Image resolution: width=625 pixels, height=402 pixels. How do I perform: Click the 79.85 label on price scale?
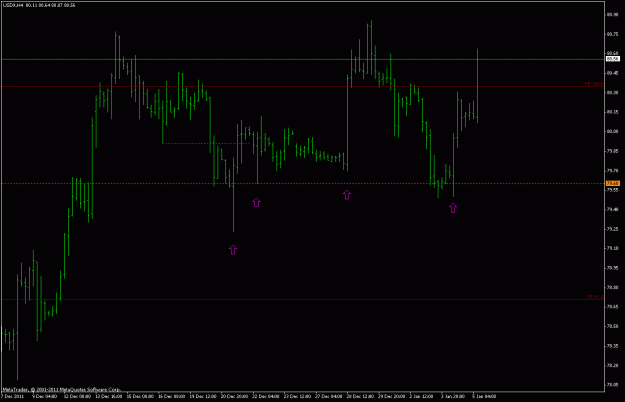click(x=612, y=151)
